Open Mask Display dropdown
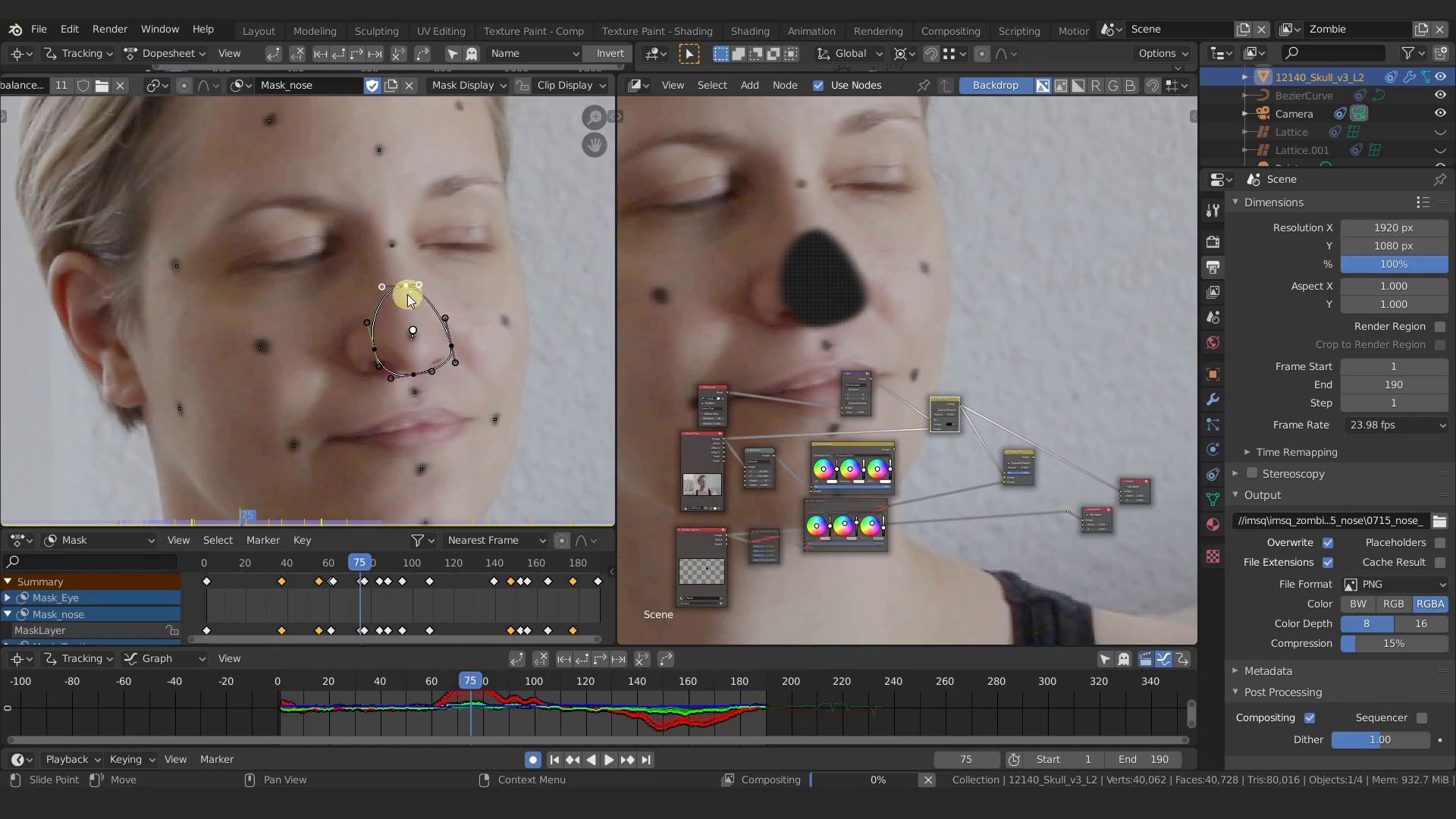 (x=467, y=86)
